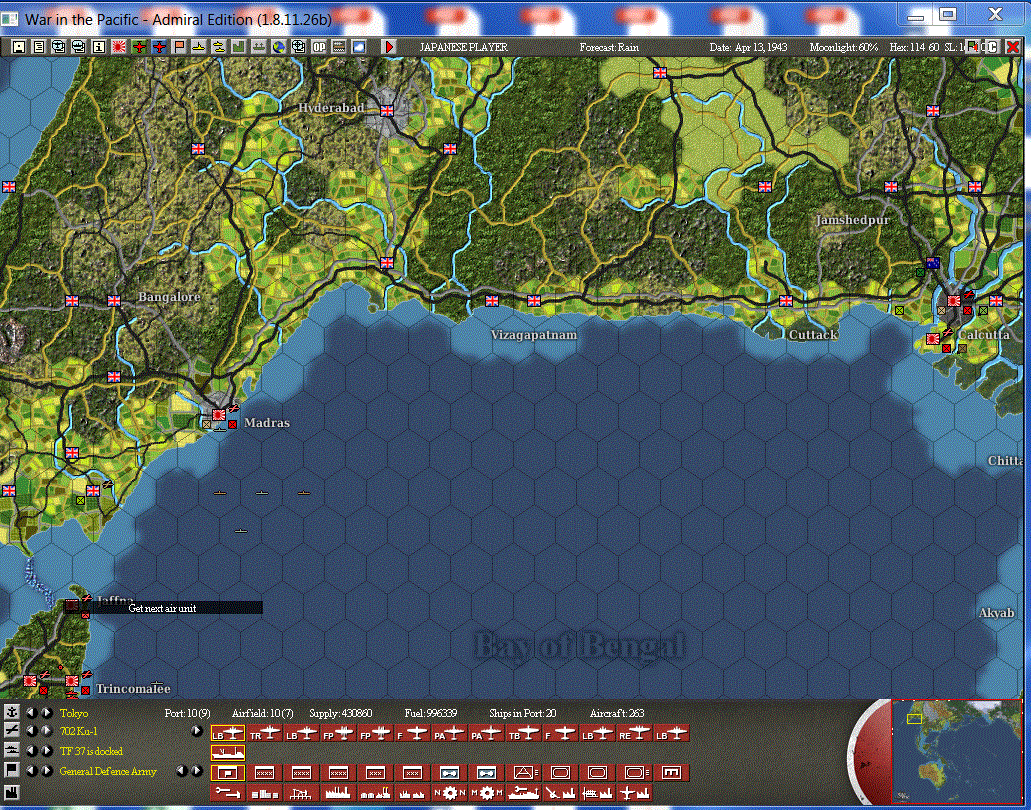Image resolution: width=1031 pixels, height=810 pixels.
Task: Click 'General Defence Army' unit name
Action: point(108,771)
